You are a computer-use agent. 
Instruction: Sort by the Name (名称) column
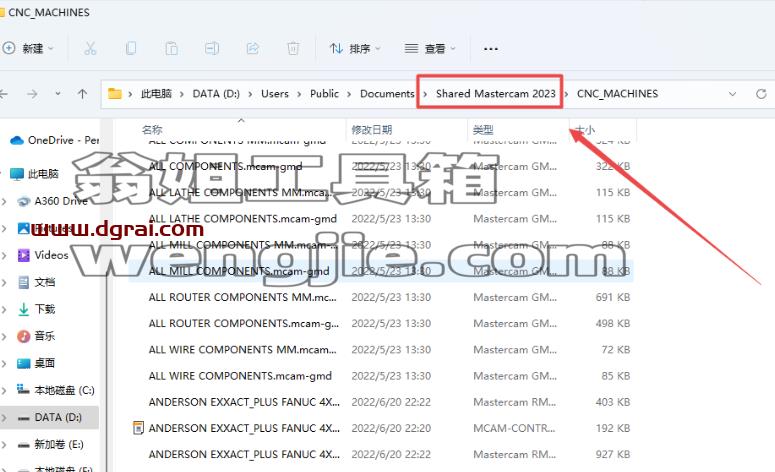click(x=152, y=129)
